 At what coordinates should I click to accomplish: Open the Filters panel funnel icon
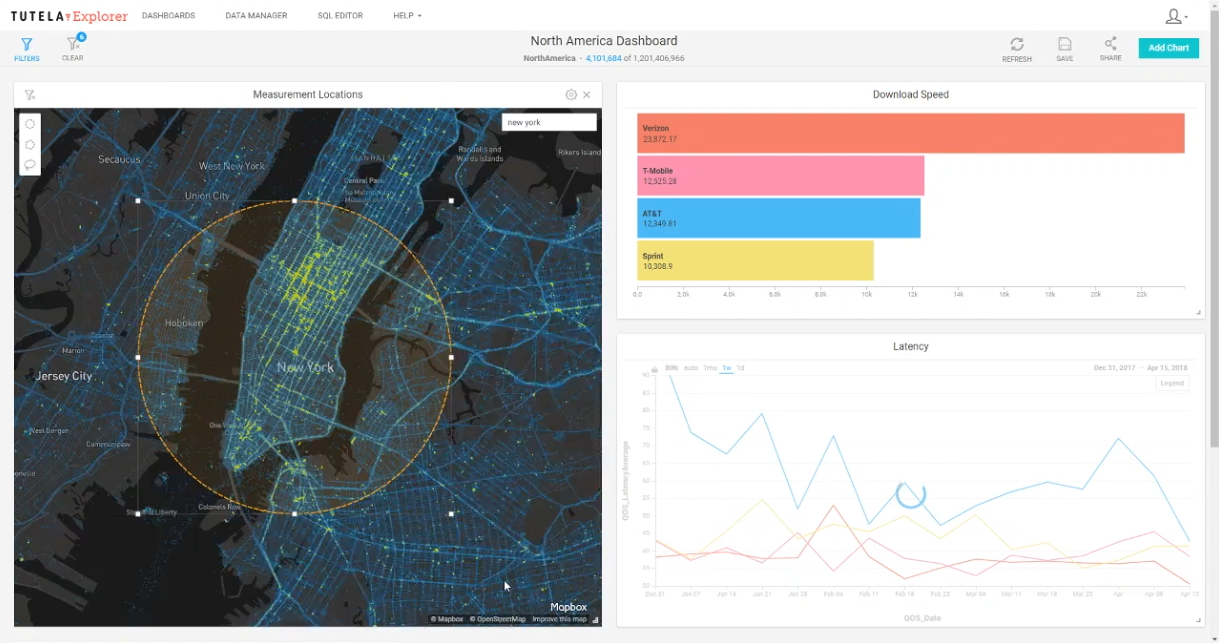(27, 45)
